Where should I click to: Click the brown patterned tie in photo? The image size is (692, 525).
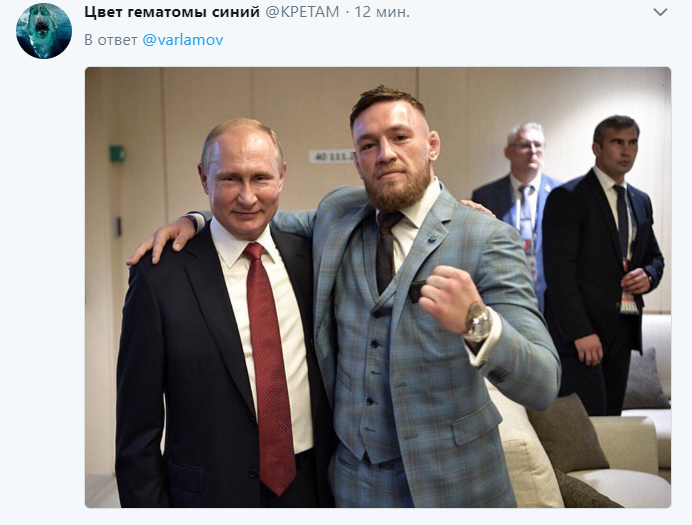[x=387, y=251]
